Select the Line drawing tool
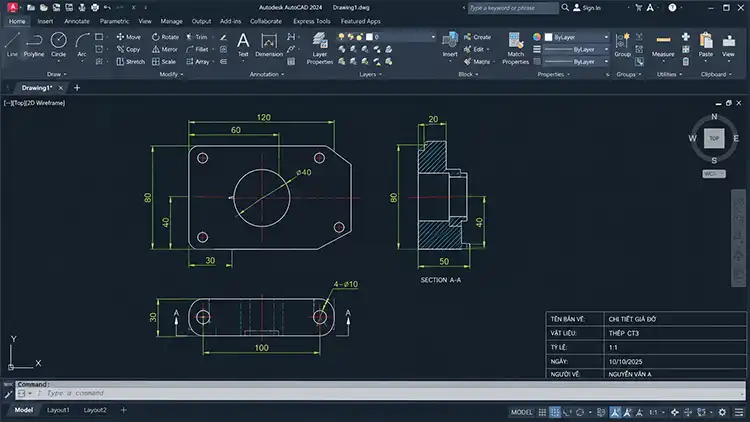Image resolution: width=750 pixels, height=422 pixels. [x=12, y=45]
